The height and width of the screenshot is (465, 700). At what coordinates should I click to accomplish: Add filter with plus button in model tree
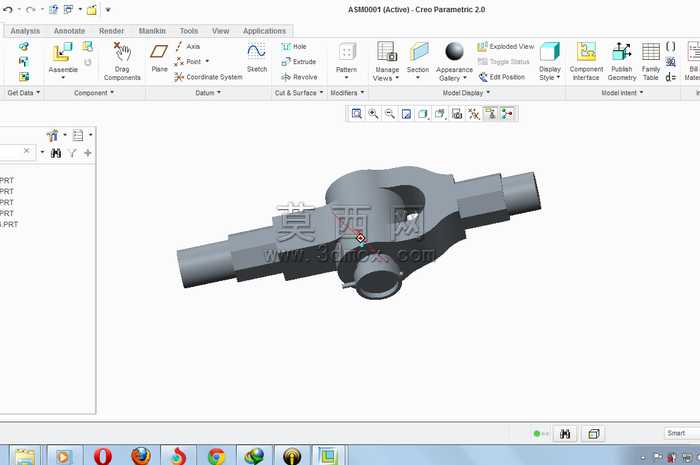coord(88,153)
